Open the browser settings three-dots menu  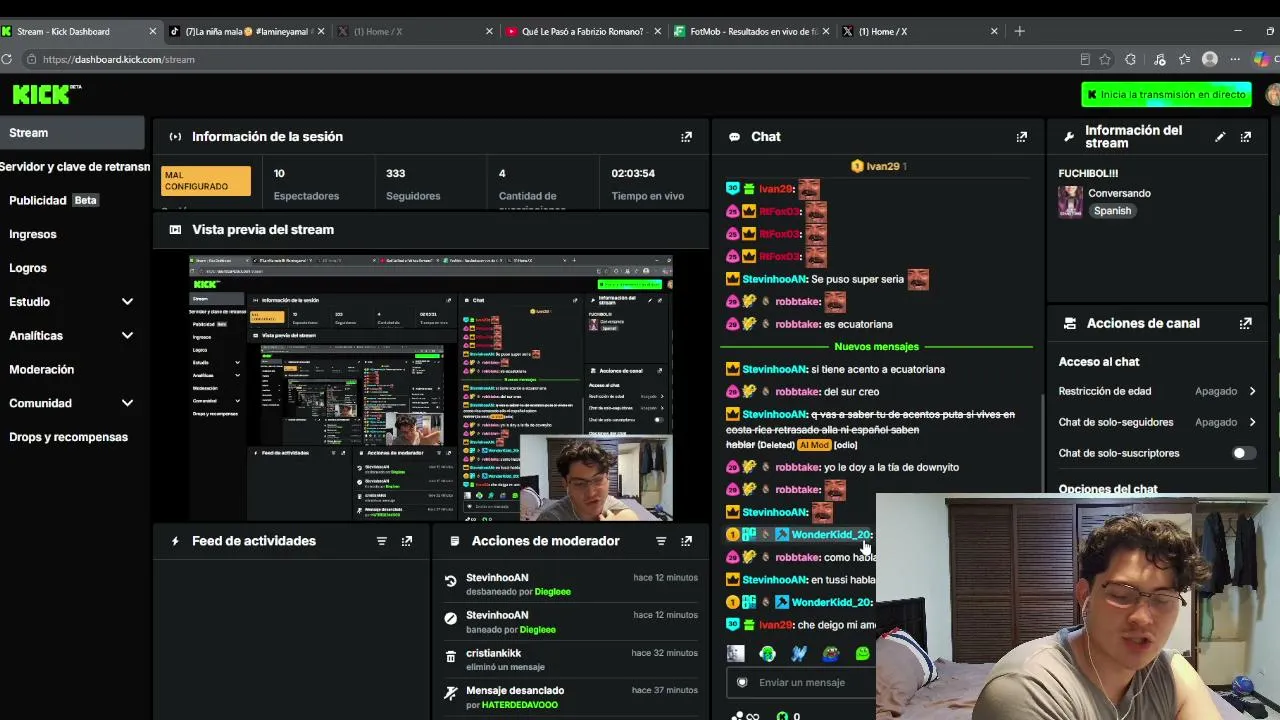(x=1236, y=59)
